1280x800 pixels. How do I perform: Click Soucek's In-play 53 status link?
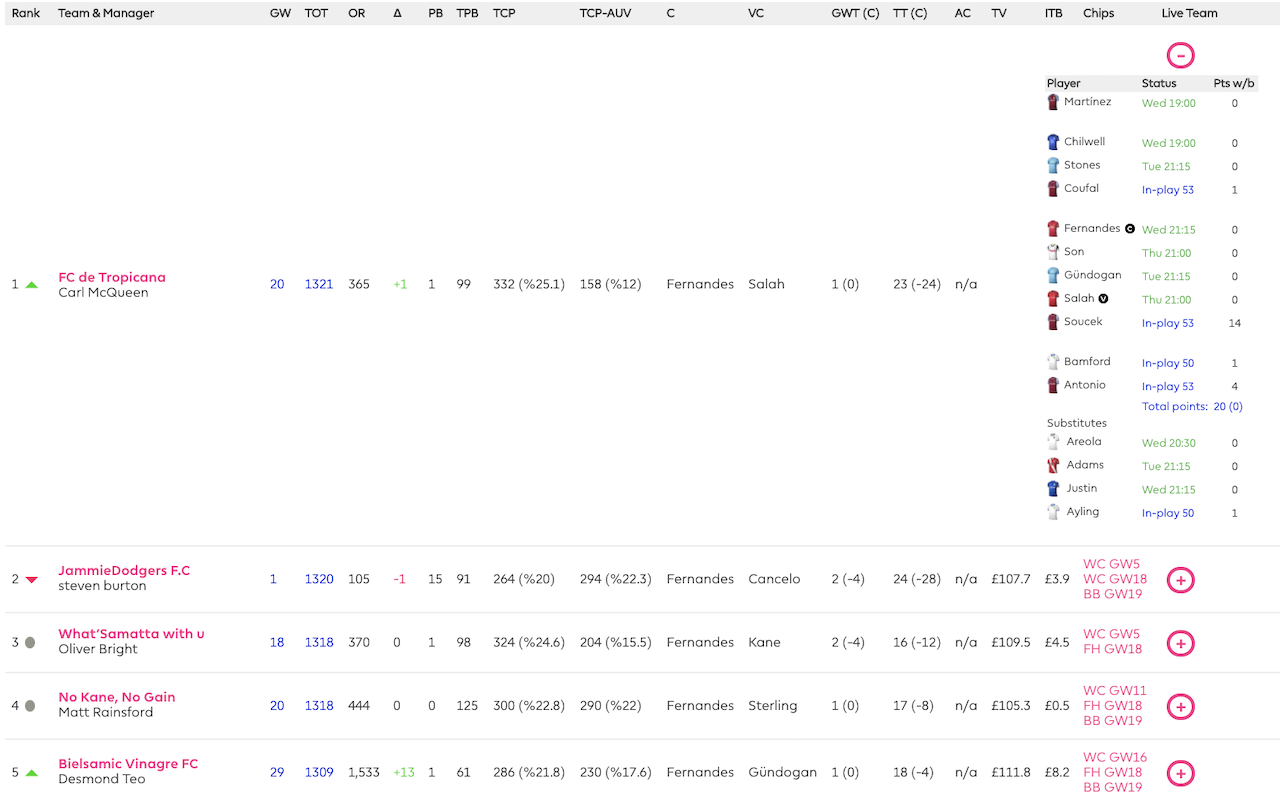(x=1167, y=322)
